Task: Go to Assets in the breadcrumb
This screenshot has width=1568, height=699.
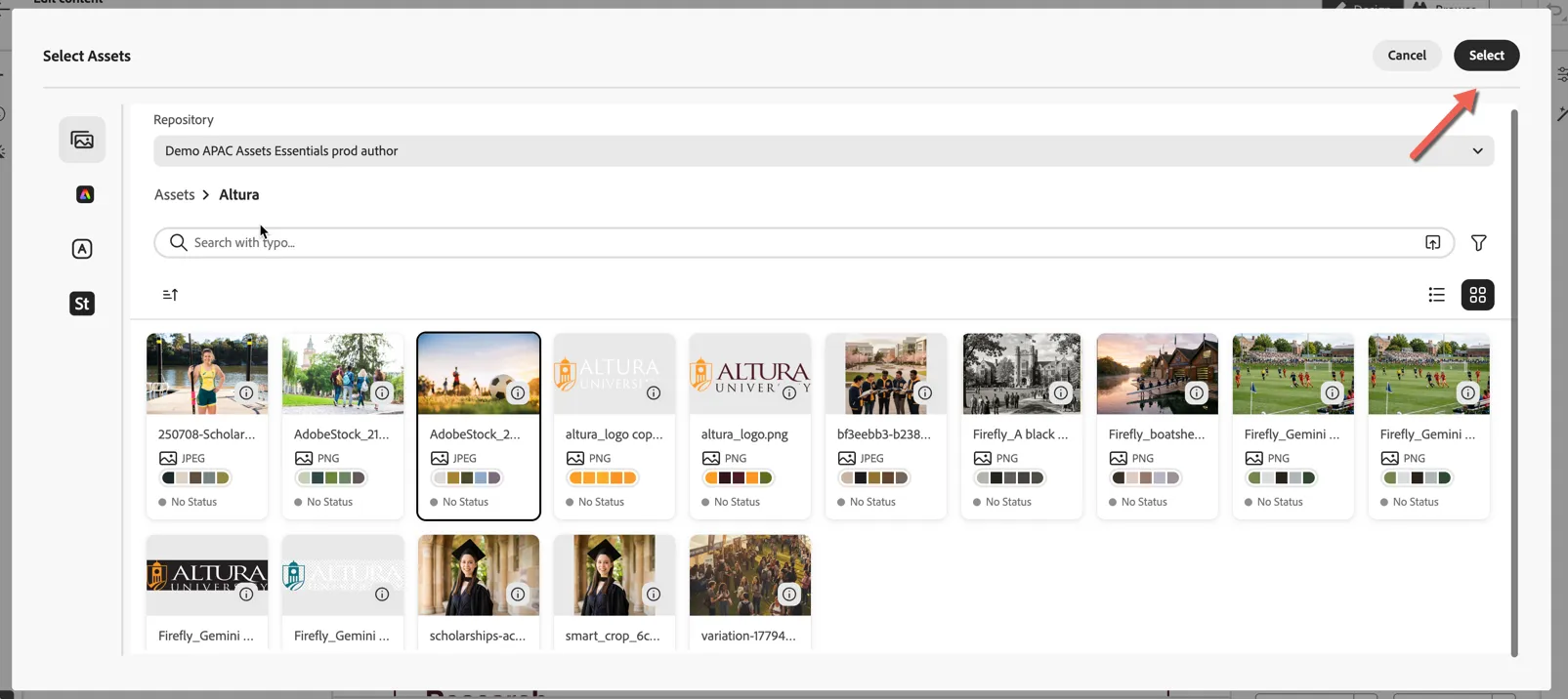Action: [175, 194]
